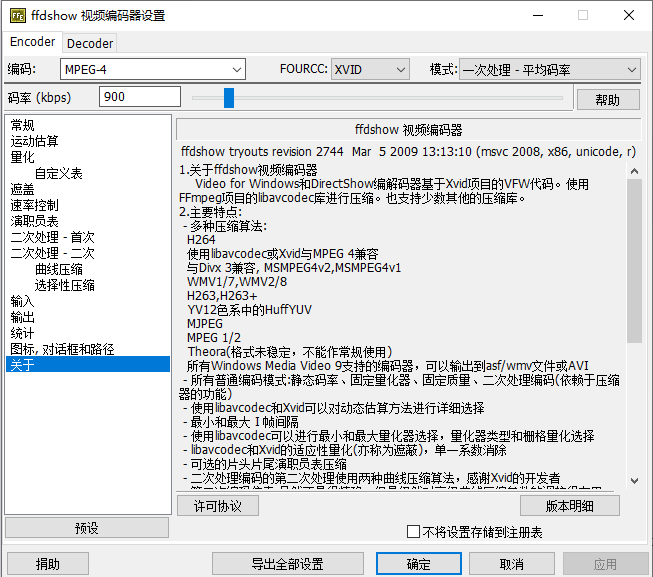Select 运动估算 in the settings list

[34, 141]
